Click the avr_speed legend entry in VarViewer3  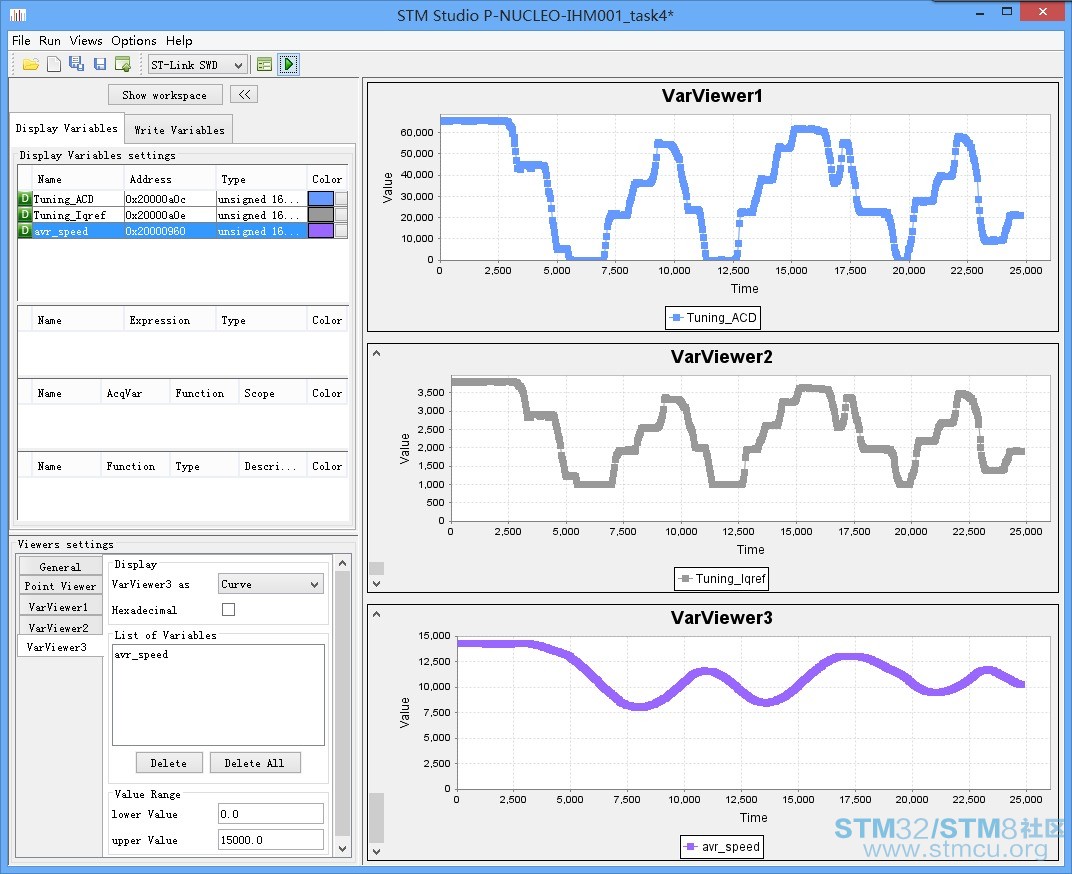[722, 847]
